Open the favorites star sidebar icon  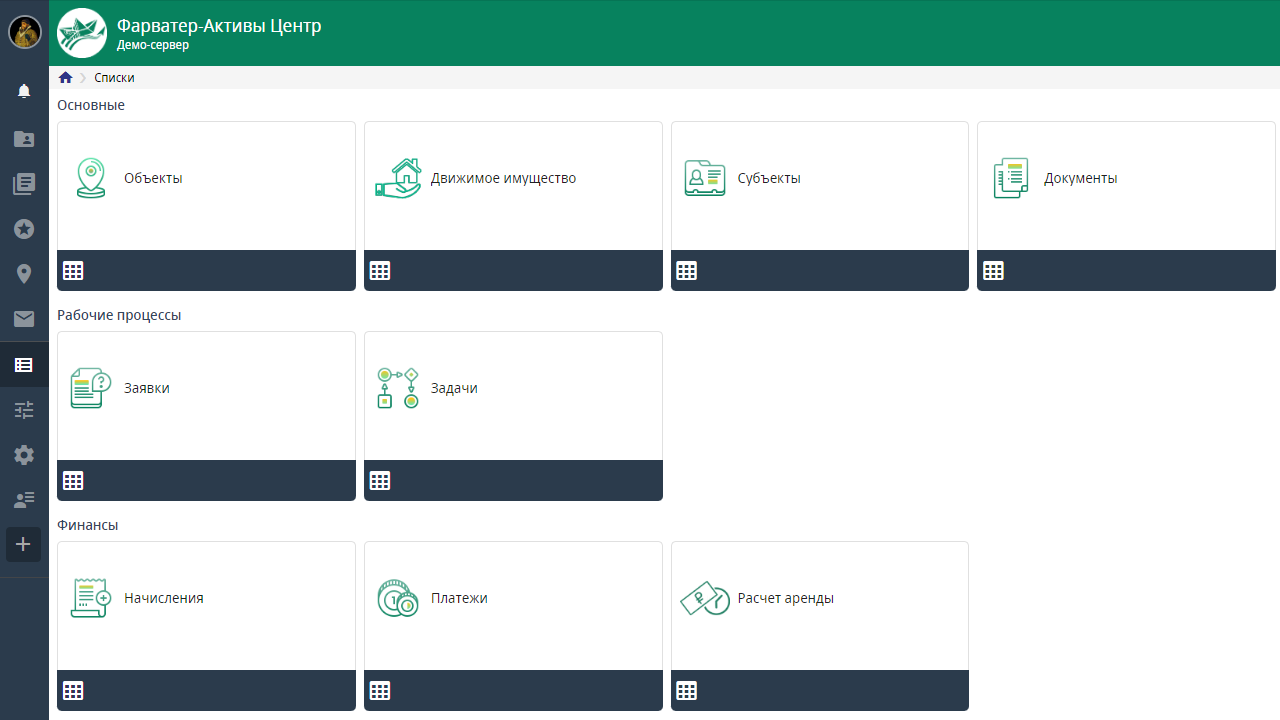coord(24,229)
